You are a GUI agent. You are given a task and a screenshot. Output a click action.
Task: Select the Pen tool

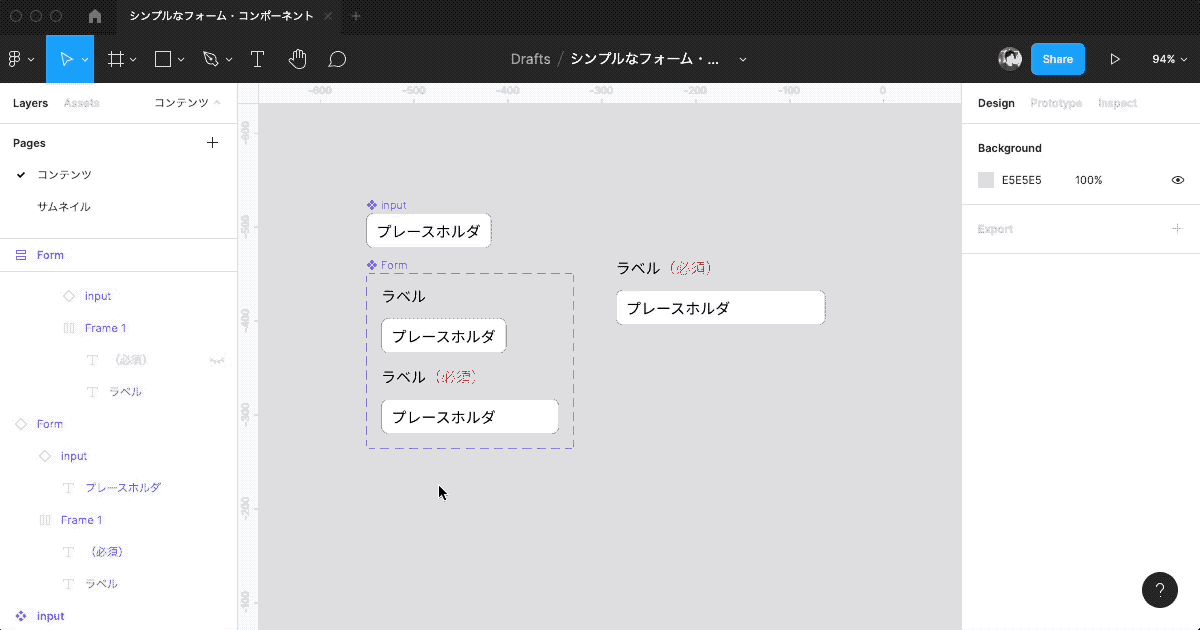[210, 59]
